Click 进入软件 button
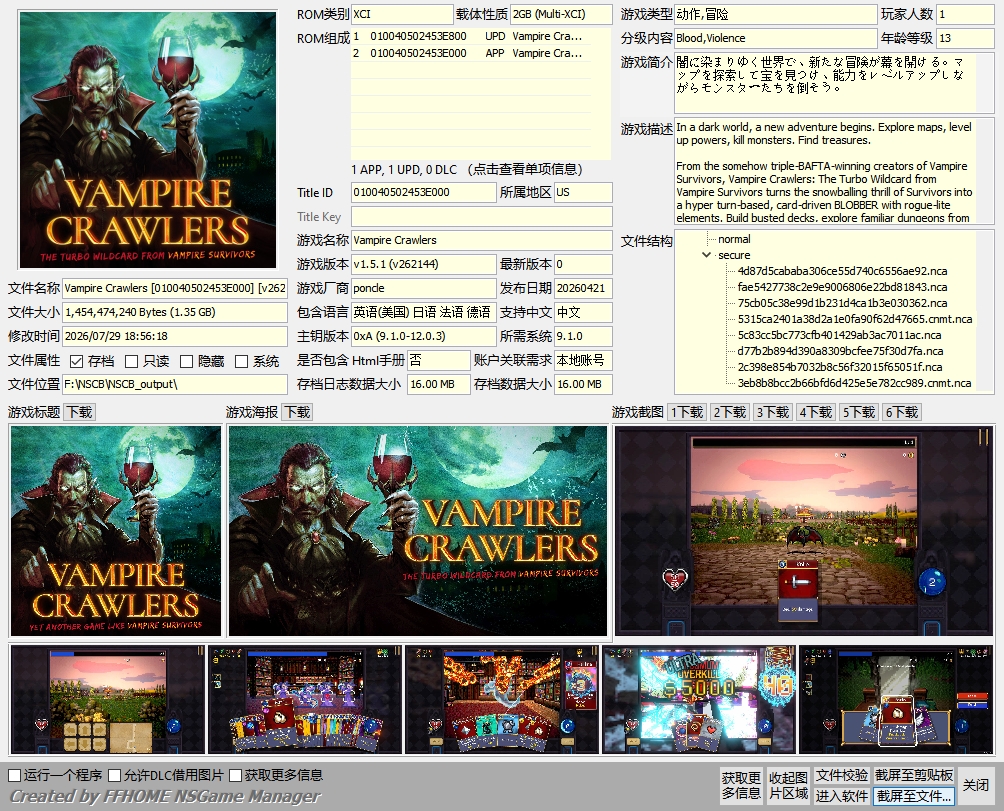 point(841,796)
